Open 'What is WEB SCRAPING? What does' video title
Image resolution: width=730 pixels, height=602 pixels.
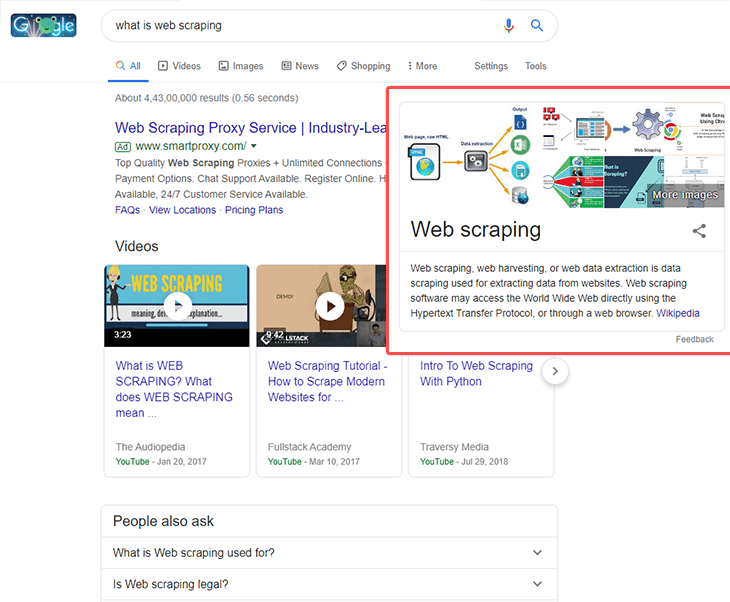[x=174, y=389]
